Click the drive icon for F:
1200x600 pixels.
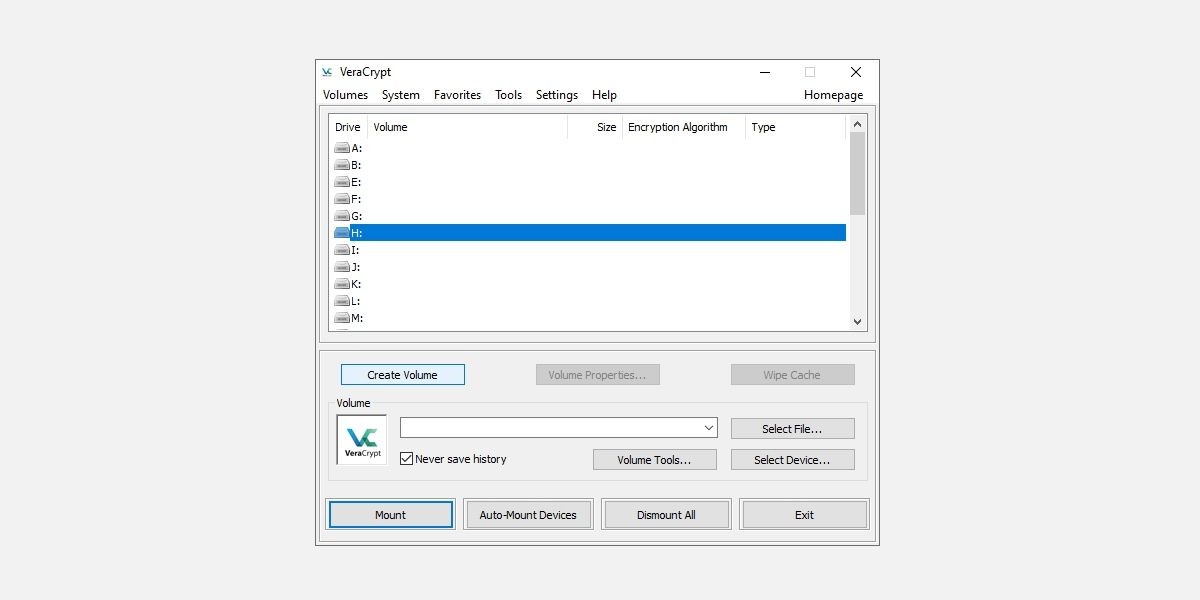pyautogui.click(x=342, y=199)
